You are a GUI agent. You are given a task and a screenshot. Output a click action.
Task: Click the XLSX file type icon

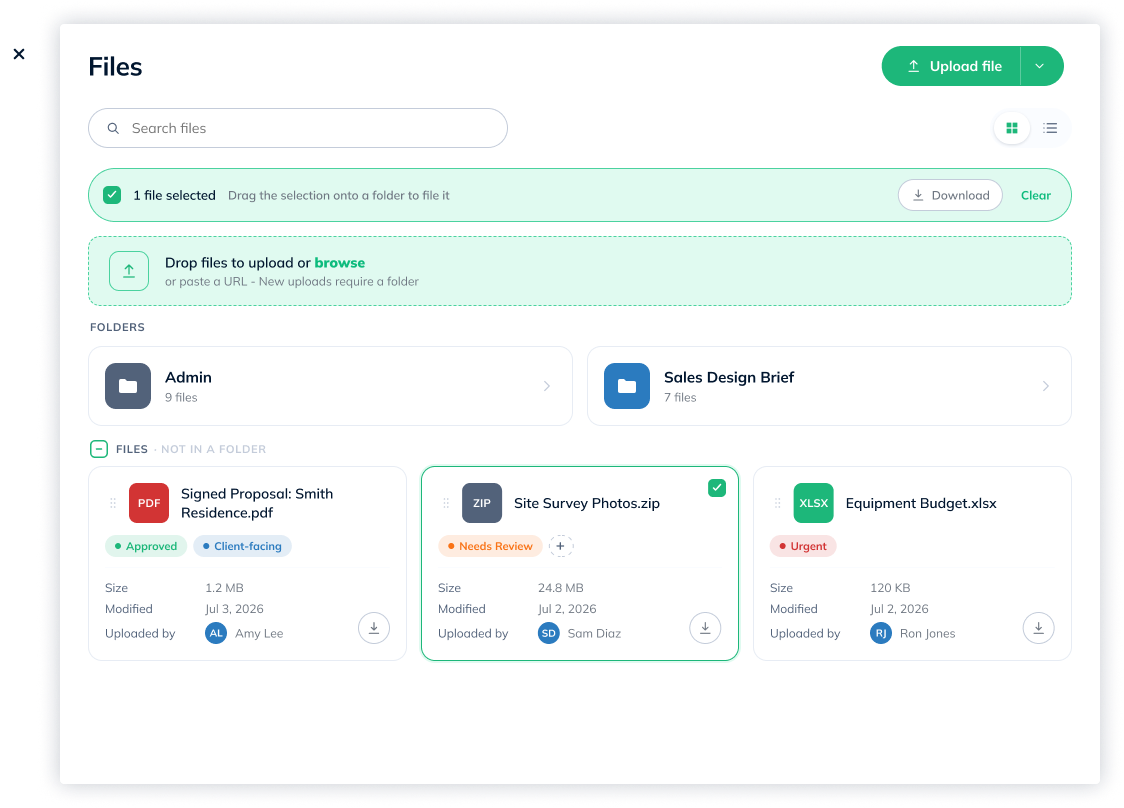click(x=814, y=503)
